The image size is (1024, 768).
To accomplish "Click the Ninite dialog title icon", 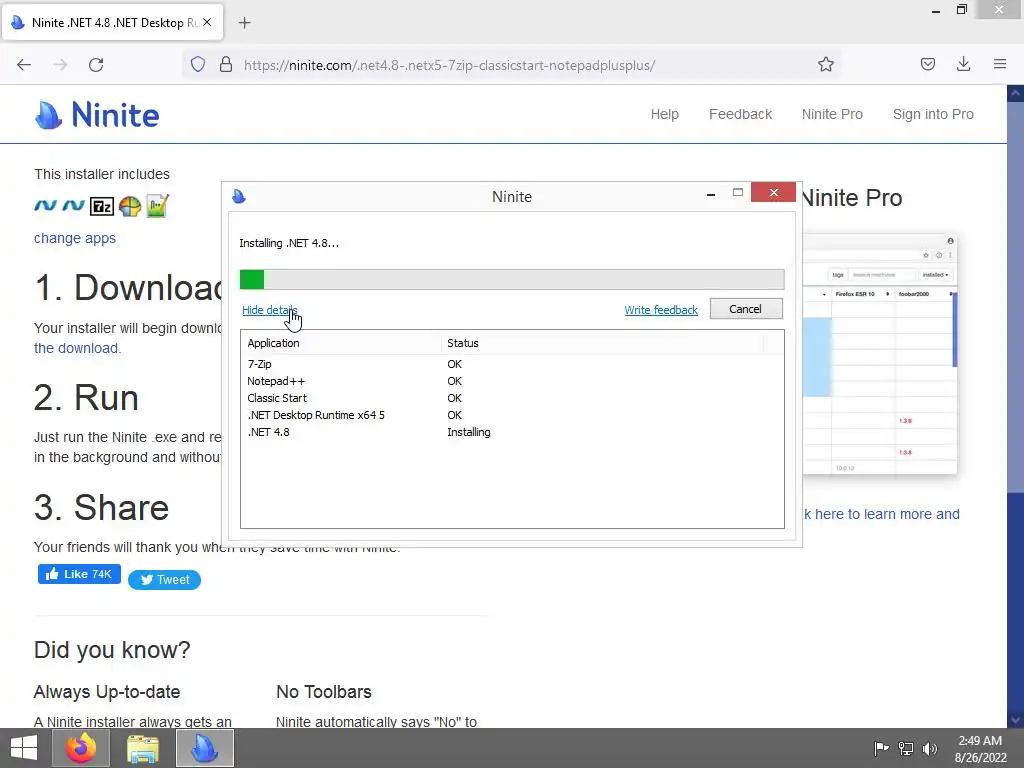I will pyautogui.click(x=239, y=196).
